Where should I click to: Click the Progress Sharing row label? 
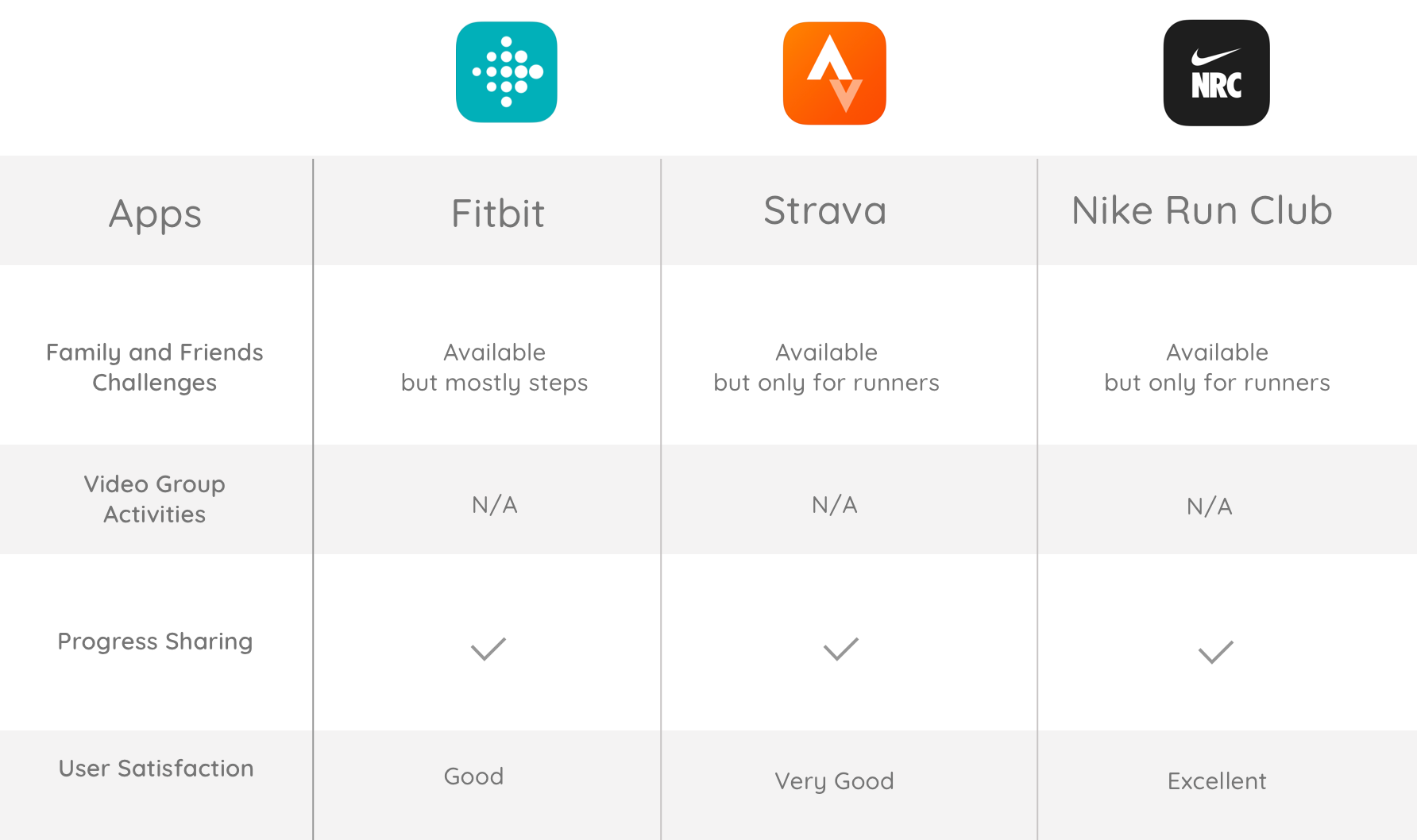(156, 642)
